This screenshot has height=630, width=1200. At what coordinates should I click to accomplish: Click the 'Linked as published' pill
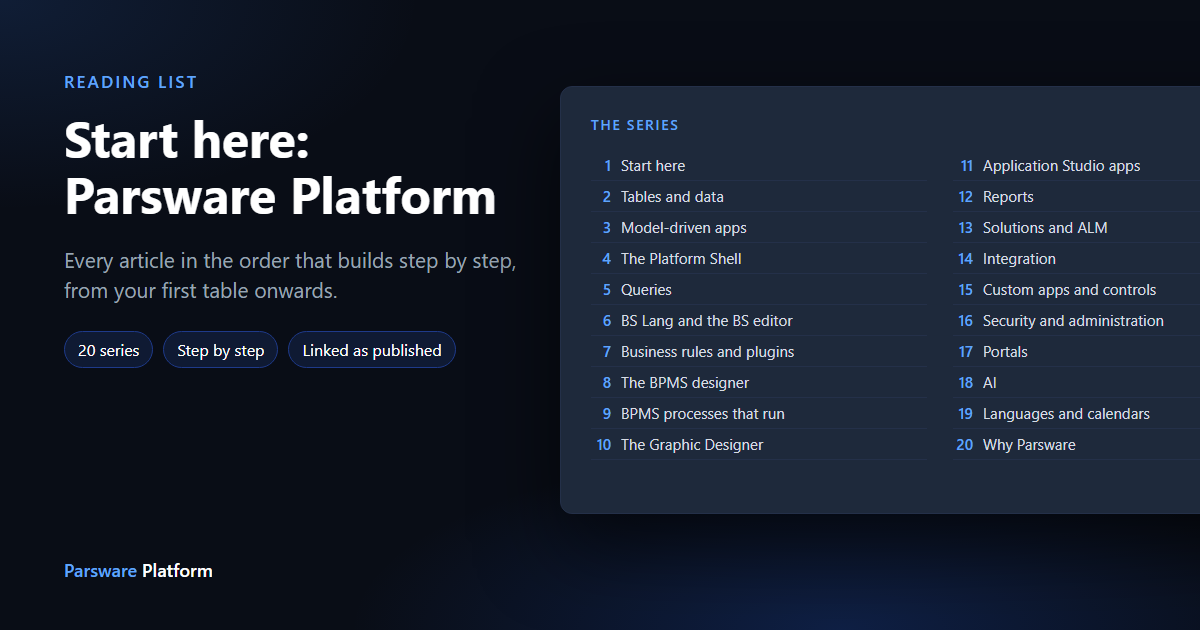(372, 350)
